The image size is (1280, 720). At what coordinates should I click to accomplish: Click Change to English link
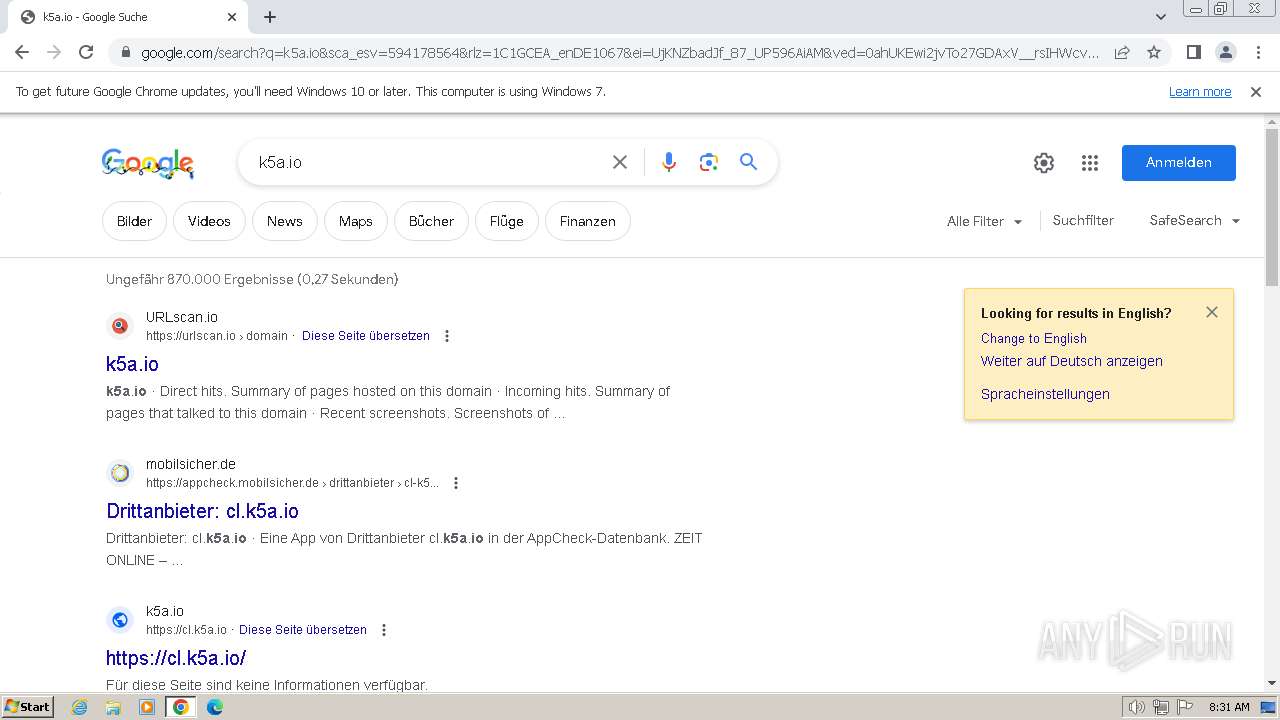(x=1033, y=338)
